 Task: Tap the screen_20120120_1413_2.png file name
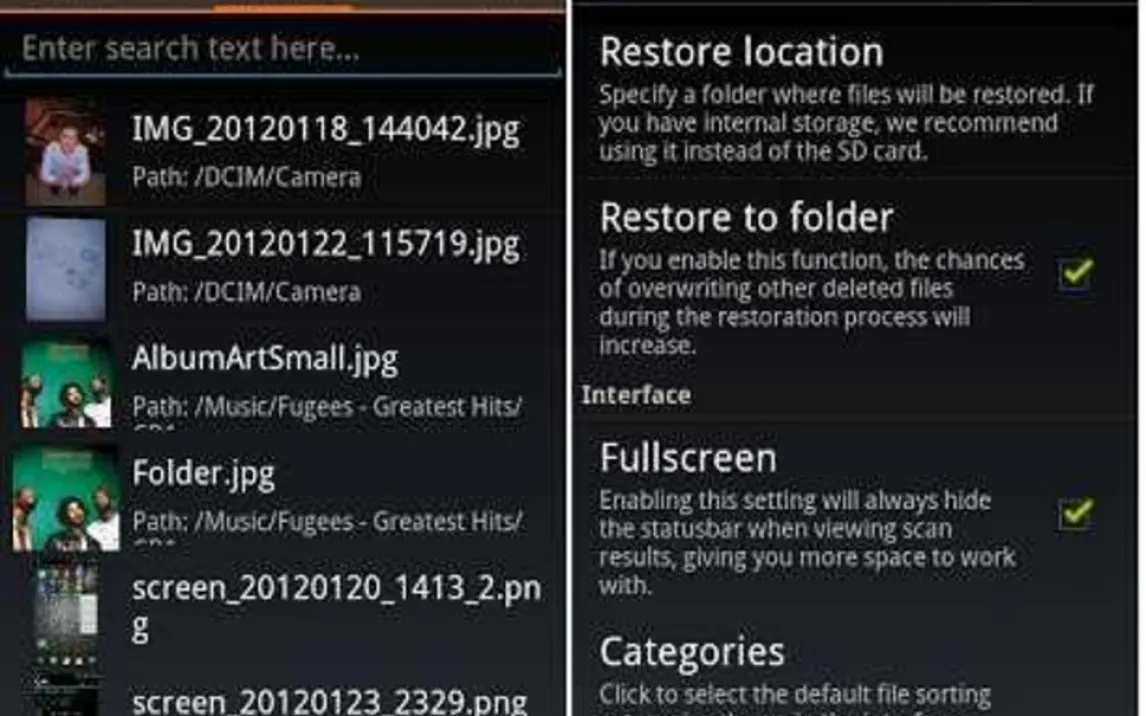point(336,607)
